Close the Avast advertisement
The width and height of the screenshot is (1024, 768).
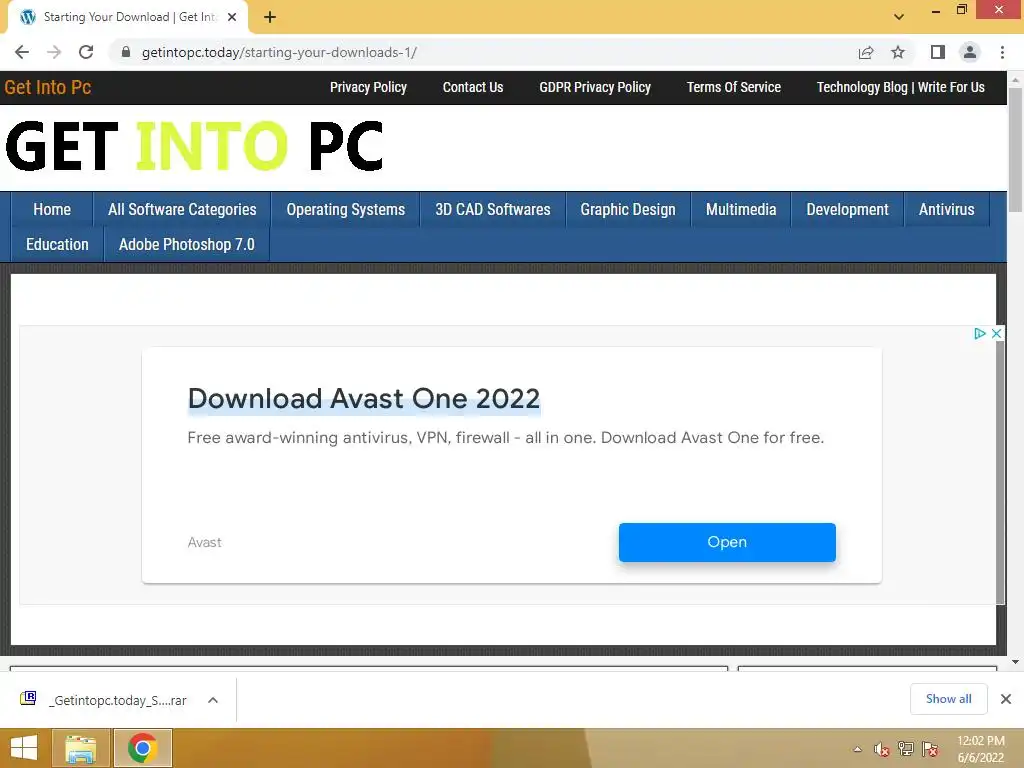coord(997,334)
